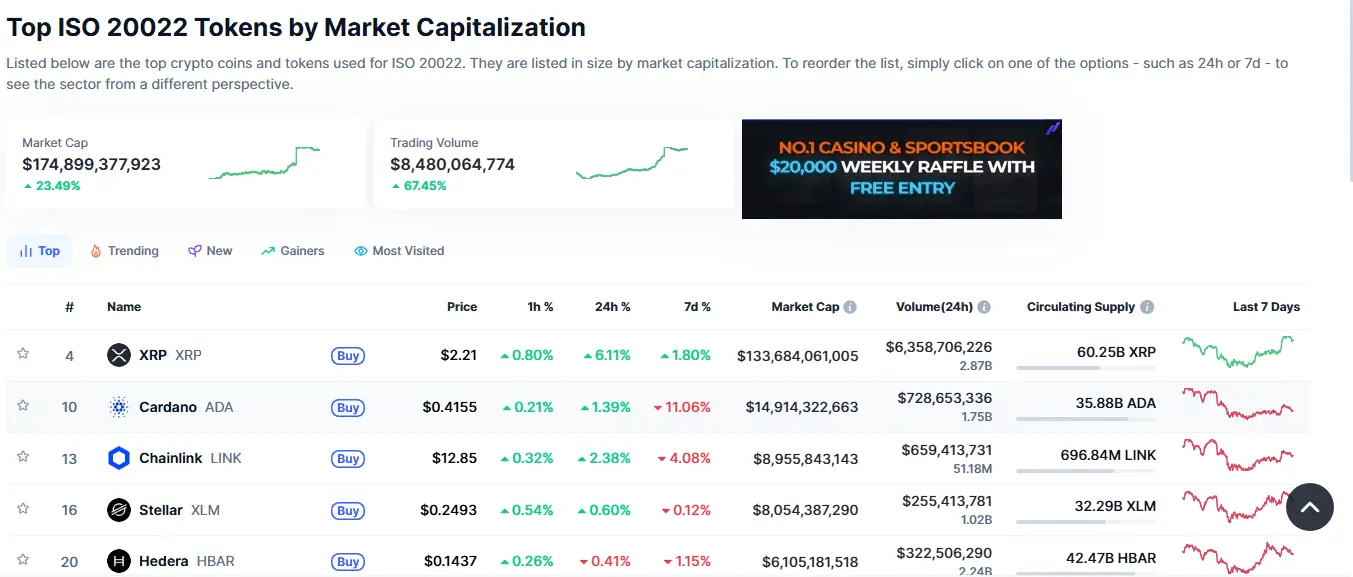Click the scroll-to-top arrow icon
The height and width of the screenshot is (577, 1353).
point(1310,507)
